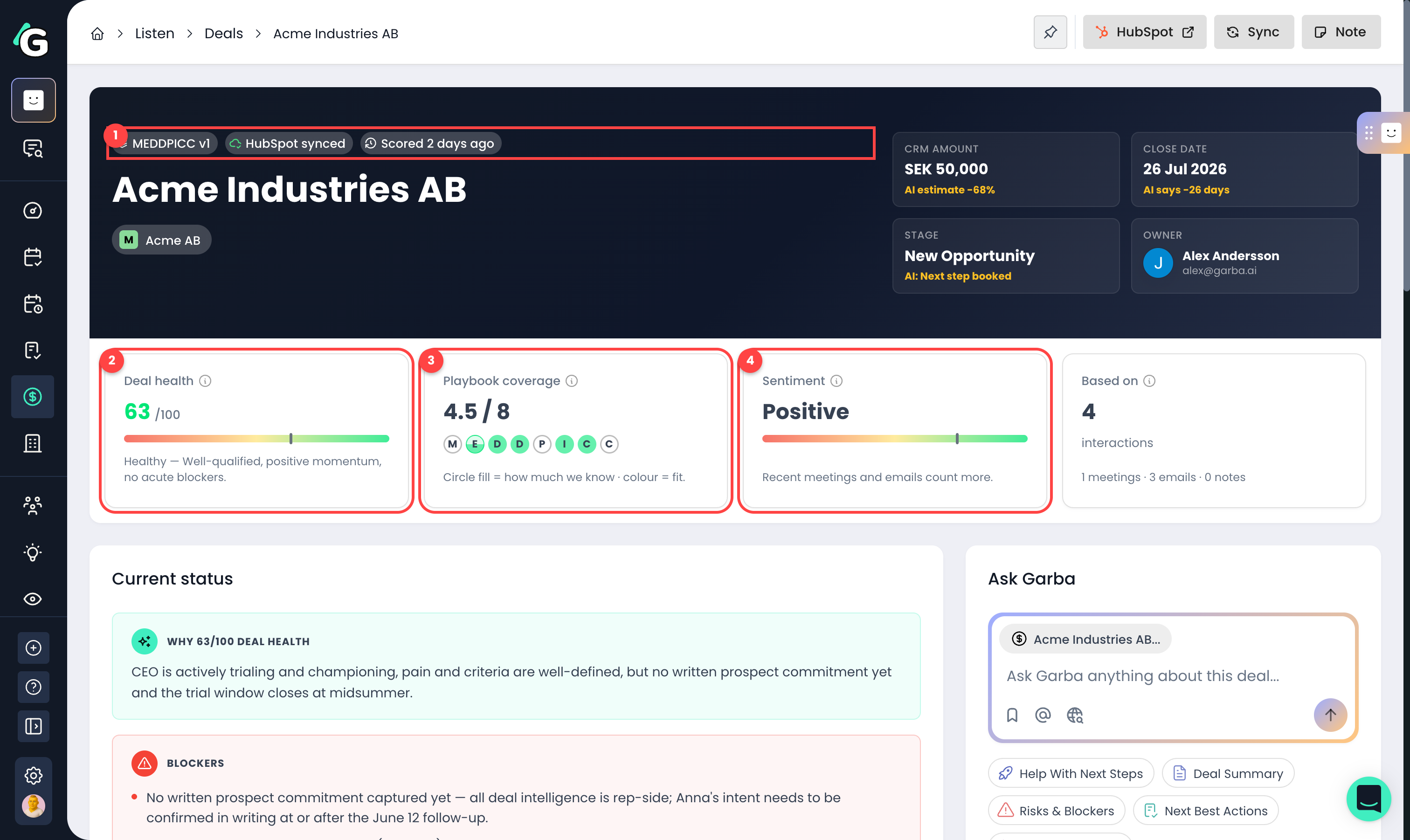Click the plus circle sidebar icon
Screen dimensions: 1410x840
click(34, 648)
